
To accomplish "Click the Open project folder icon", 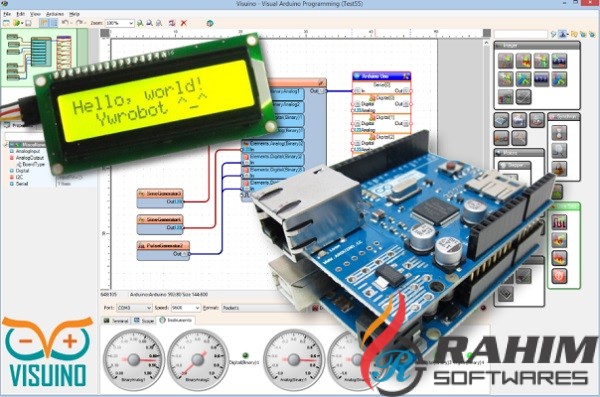I will pyautogui.click(x=16, y=23).
